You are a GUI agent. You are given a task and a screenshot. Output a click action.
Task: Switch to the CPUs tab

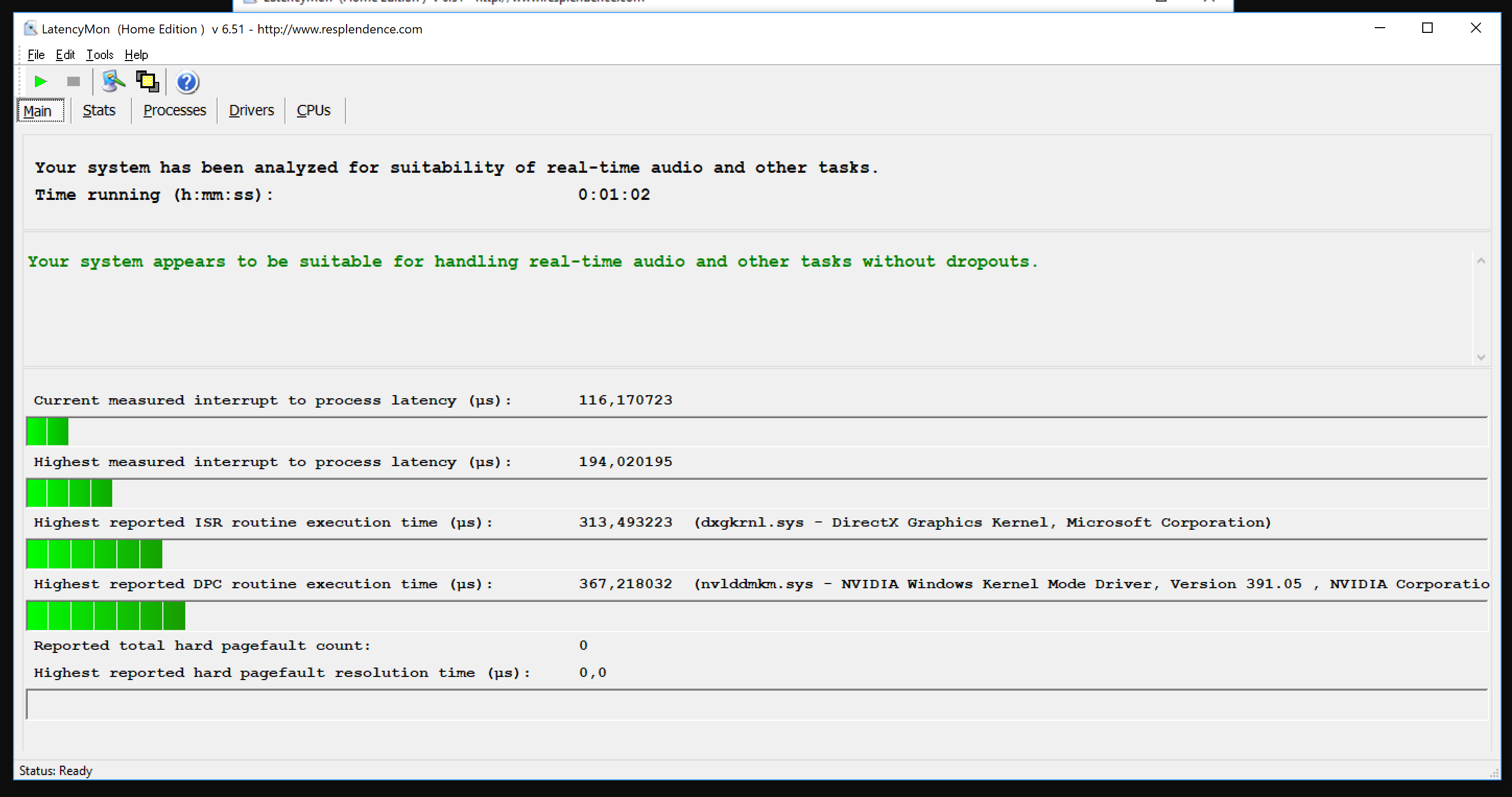[x=314, y=110]
